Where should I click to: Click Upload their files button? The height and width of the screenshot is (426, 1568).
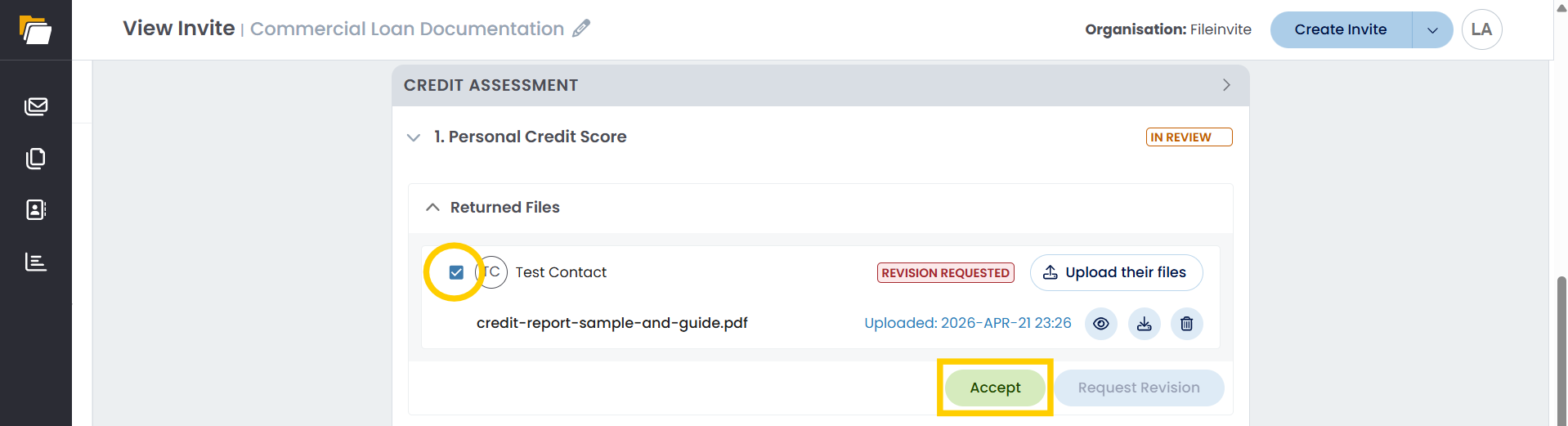click(x=1116, y=272)
